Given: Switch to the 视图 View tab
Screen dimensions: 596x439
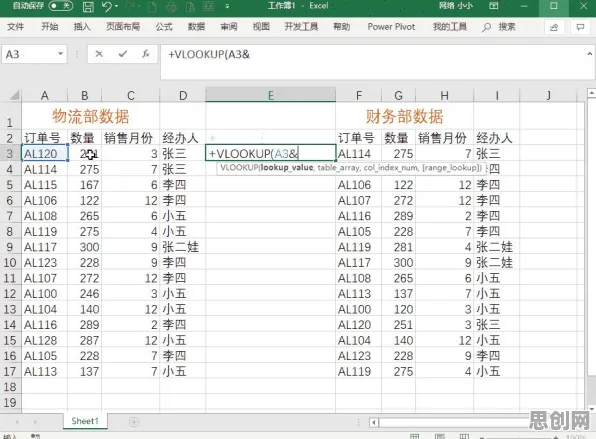Looking at the screenshot, I should click(261, 27).
